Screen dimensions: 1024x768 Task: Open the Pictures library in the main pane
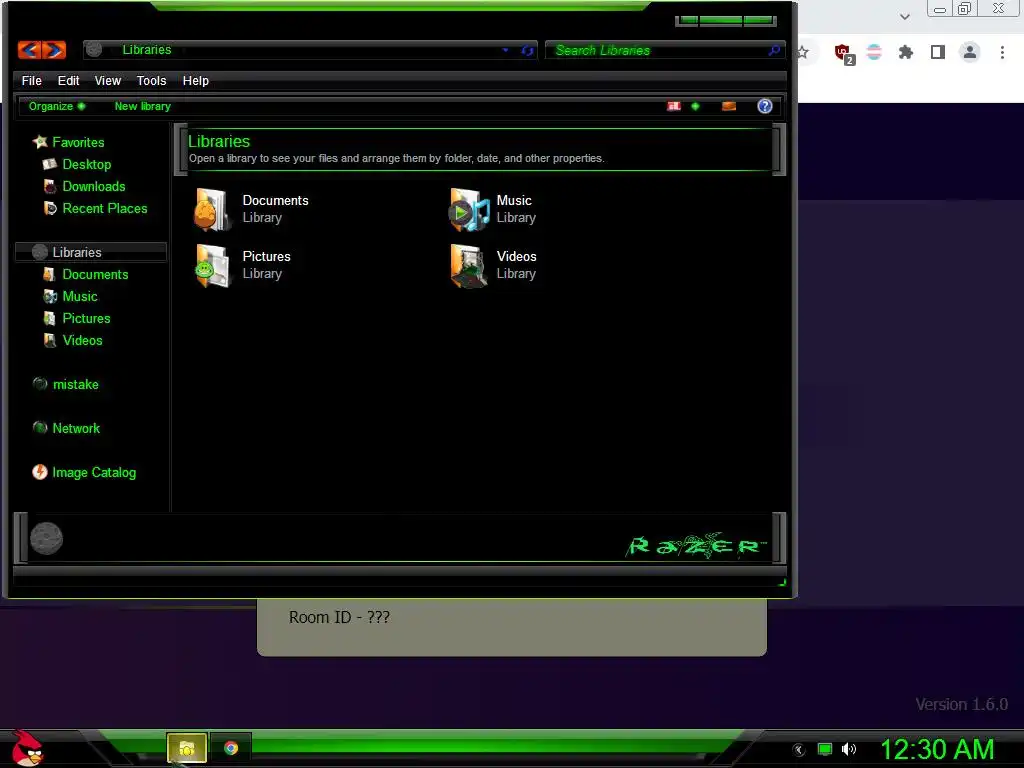point(243,265)
